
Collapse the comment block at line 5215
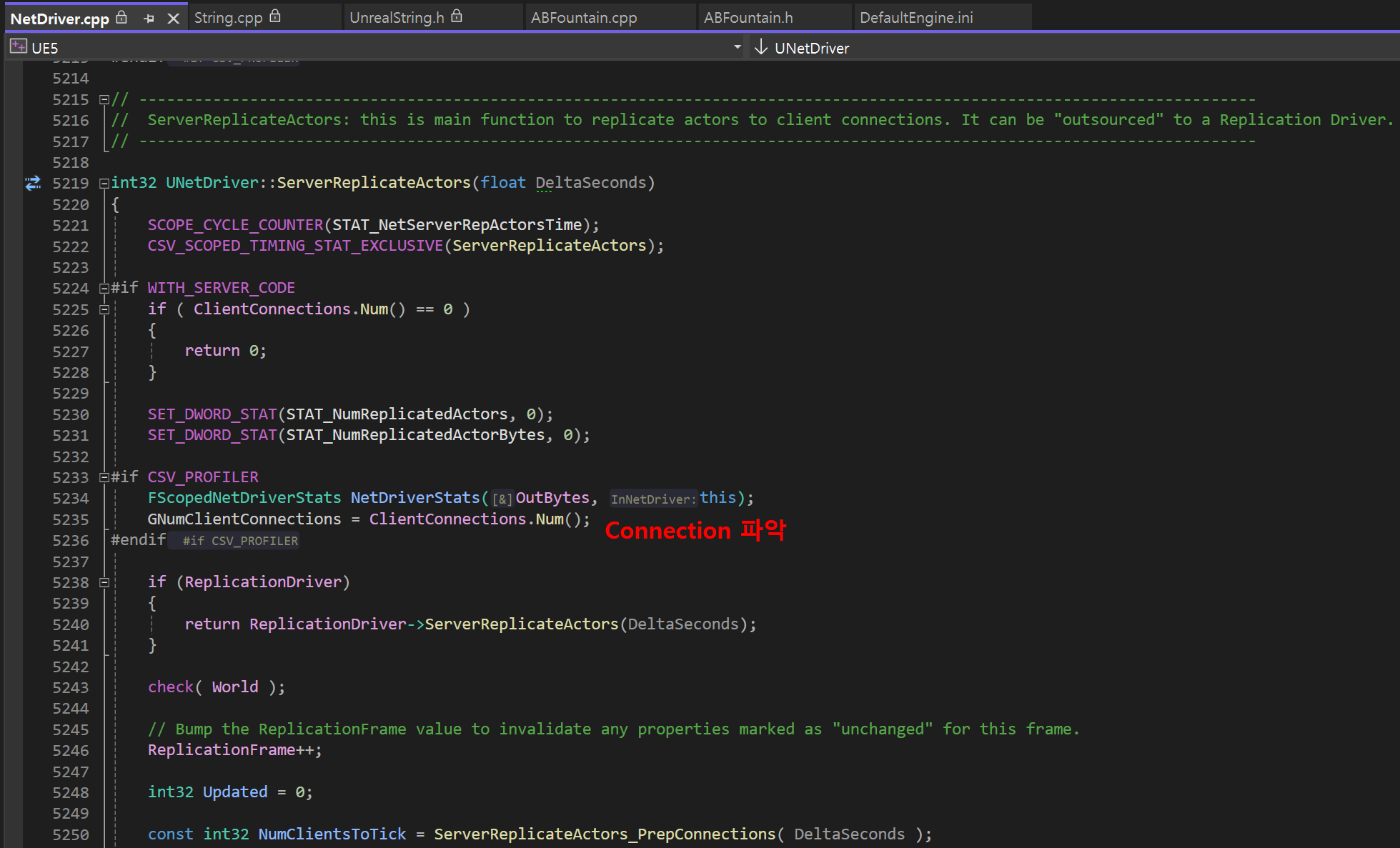(x=104, y=99)
